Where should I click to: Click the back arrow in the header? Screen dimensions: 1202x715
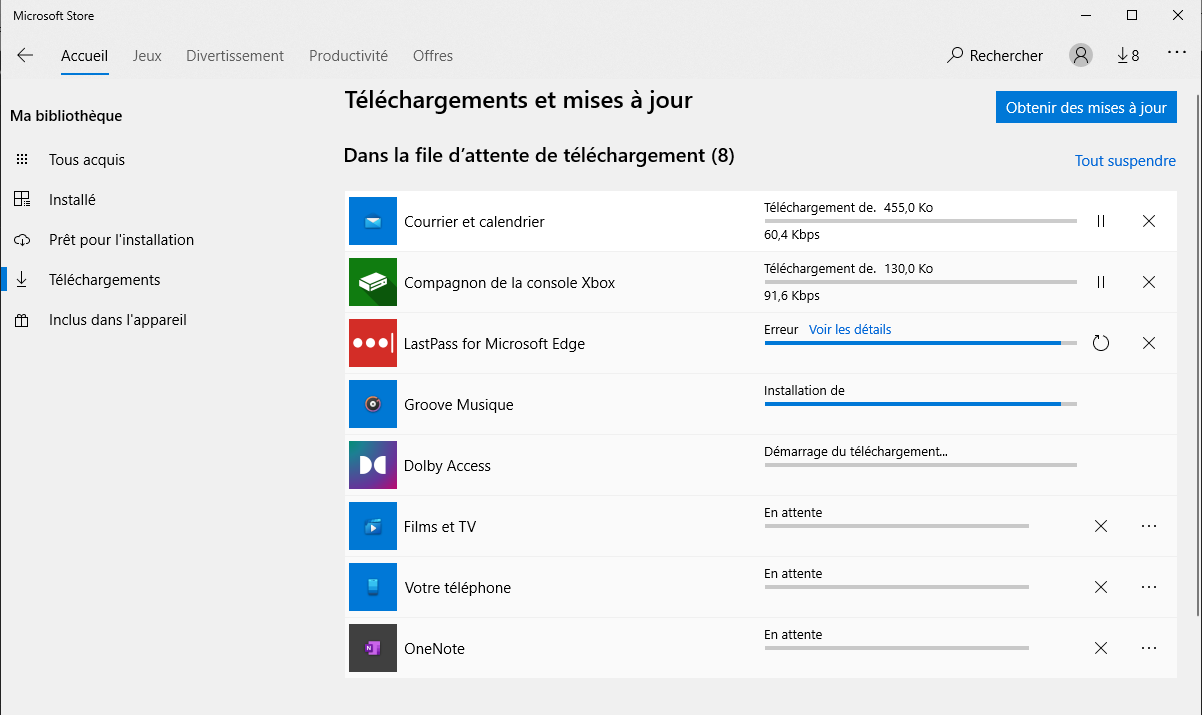tap(25, 56)
